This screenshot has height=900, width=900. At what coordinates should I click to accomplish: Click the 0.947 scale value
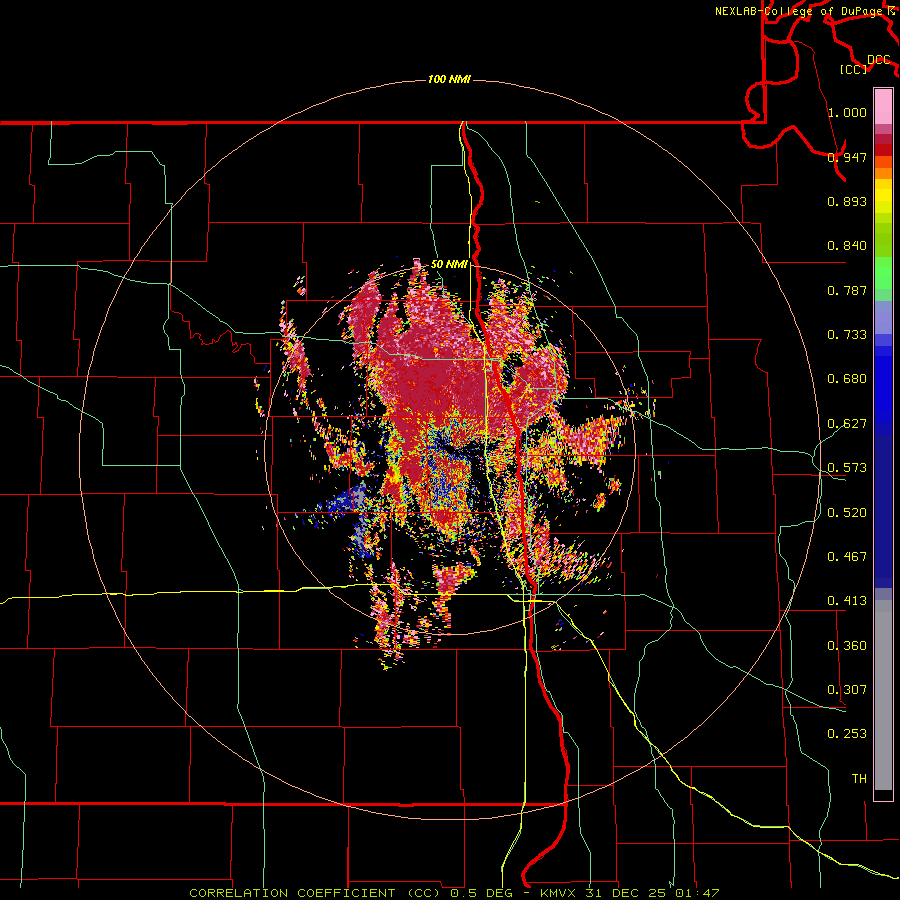[x=847, y=157]
